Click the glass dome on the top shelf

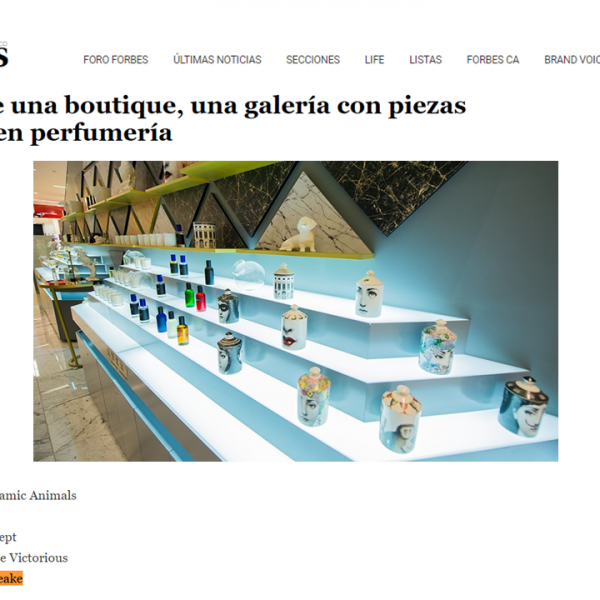(248, 275)
